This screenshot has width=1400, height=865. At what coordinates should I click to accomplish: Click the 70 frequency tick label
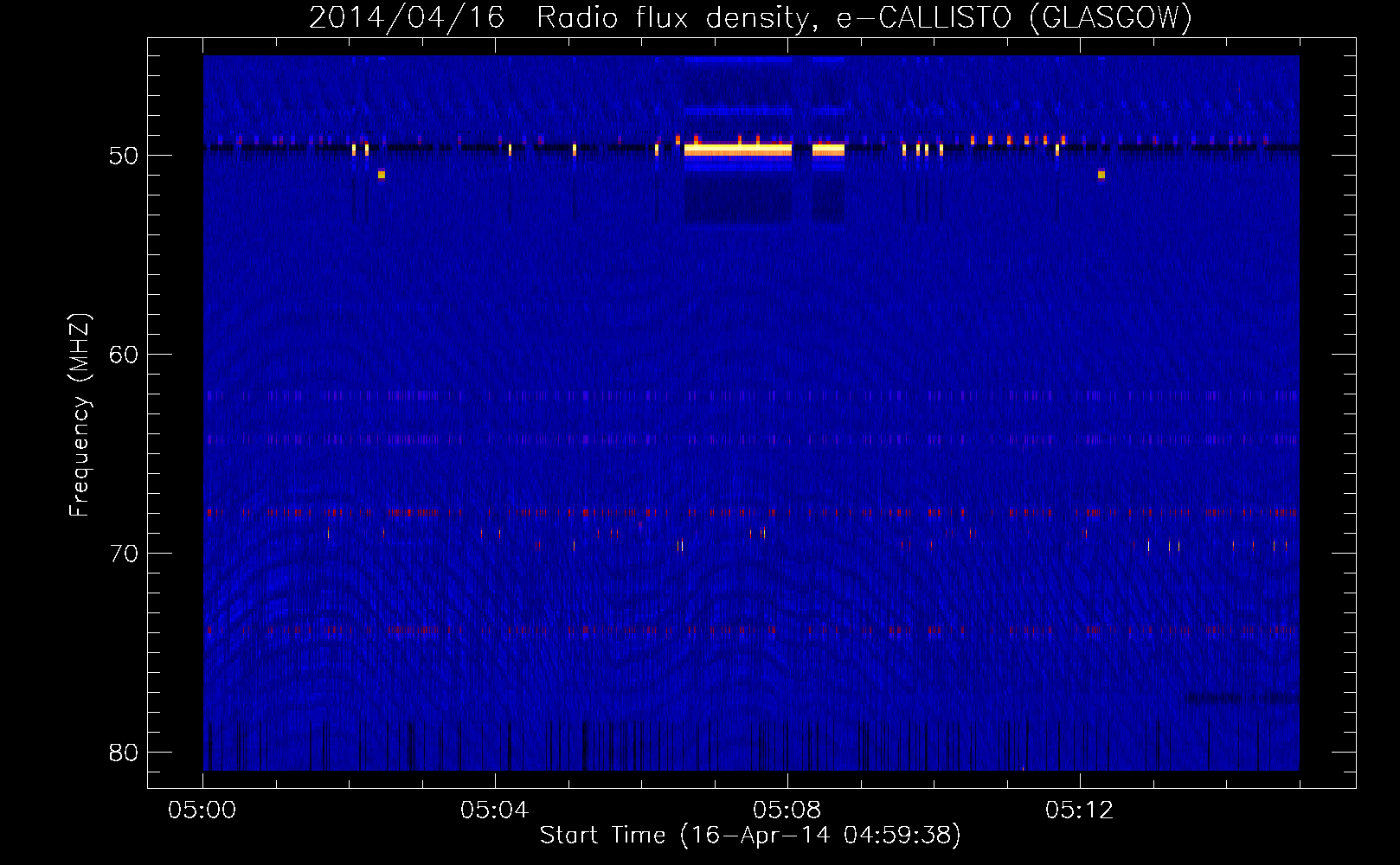[124, 554]
